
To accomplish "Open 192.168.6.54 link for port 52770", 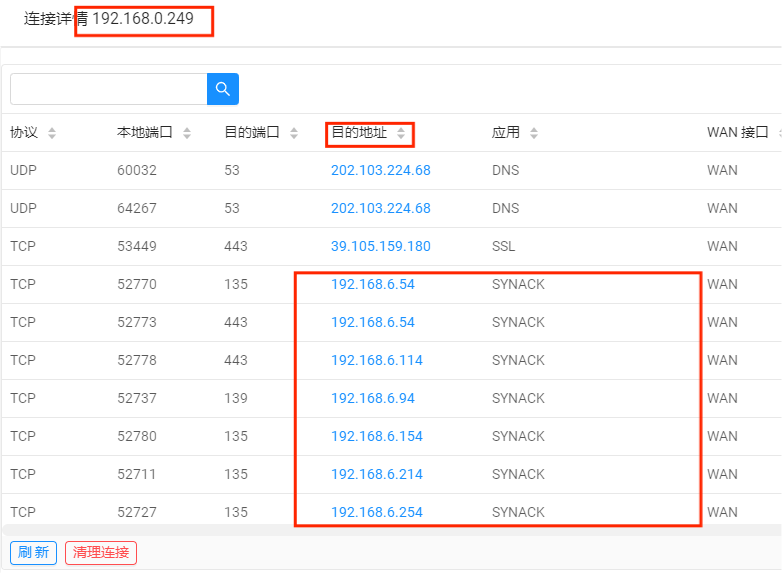I will point(372,284).
